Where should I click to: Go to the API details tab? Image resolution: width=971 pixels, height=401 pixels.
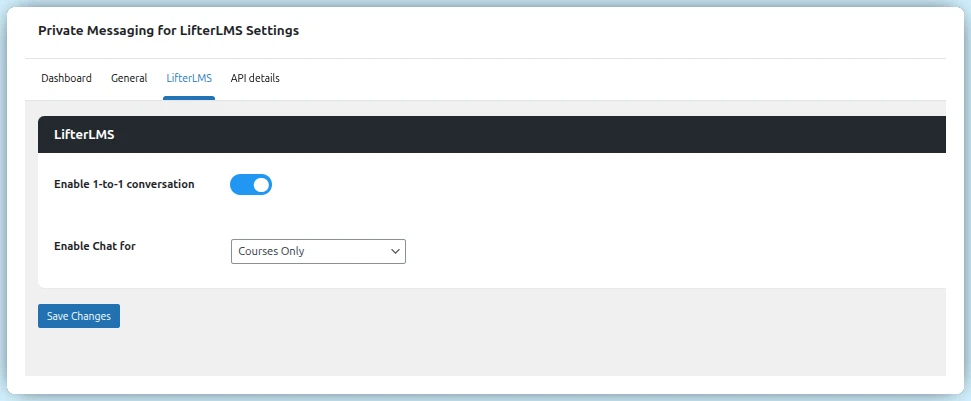[x=255, y=78]
